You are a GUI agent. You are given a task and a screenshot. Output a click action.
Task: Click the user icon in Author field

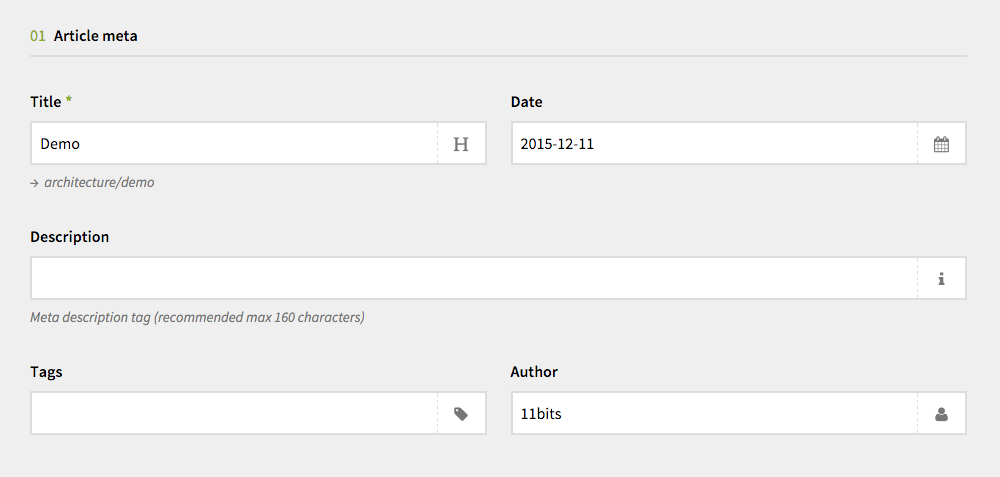click(941, 415)
